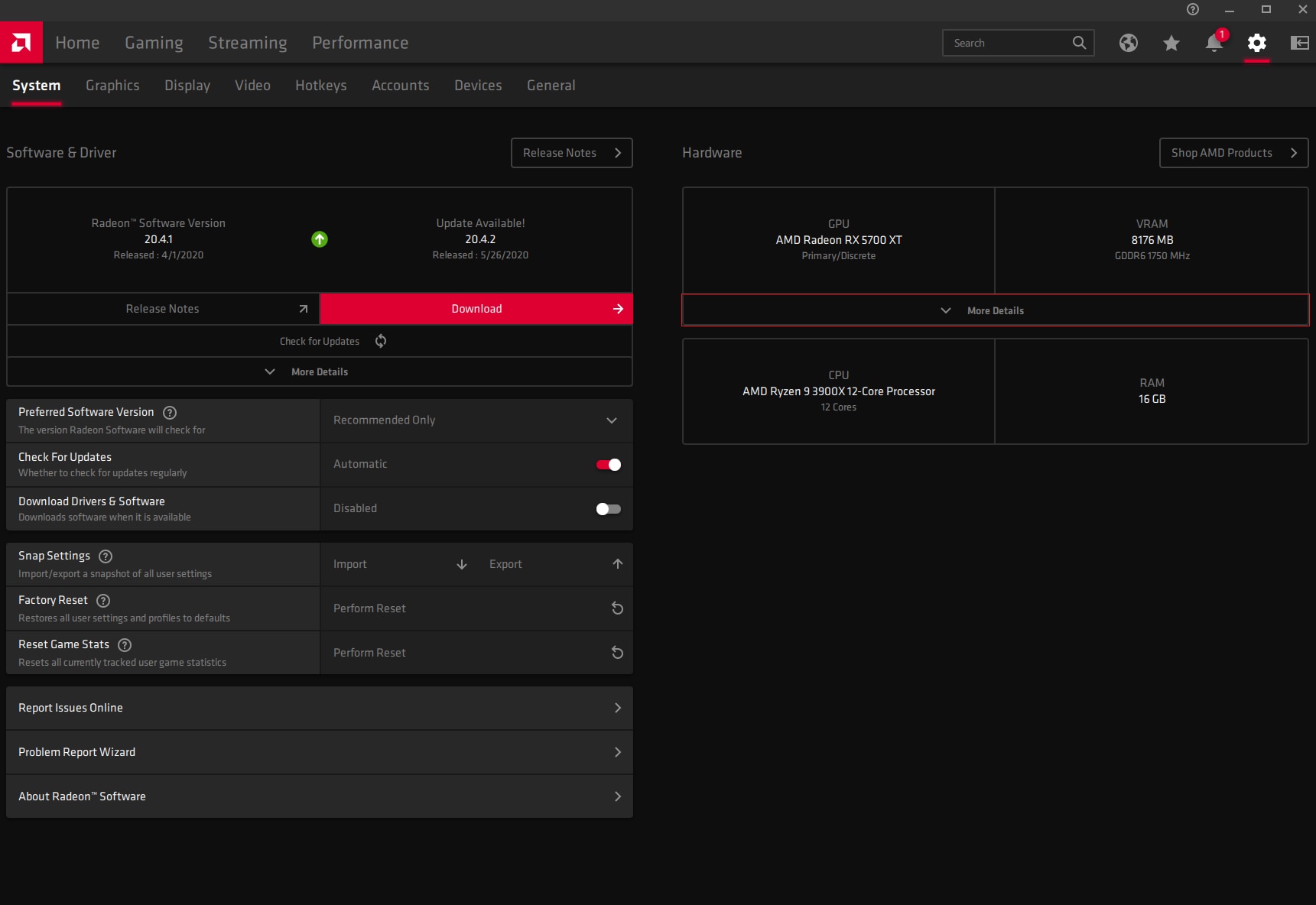The width and height of the screenshot is (1316, 905).
Task: Click Factory Reset help icon
Action: [103, 601]
